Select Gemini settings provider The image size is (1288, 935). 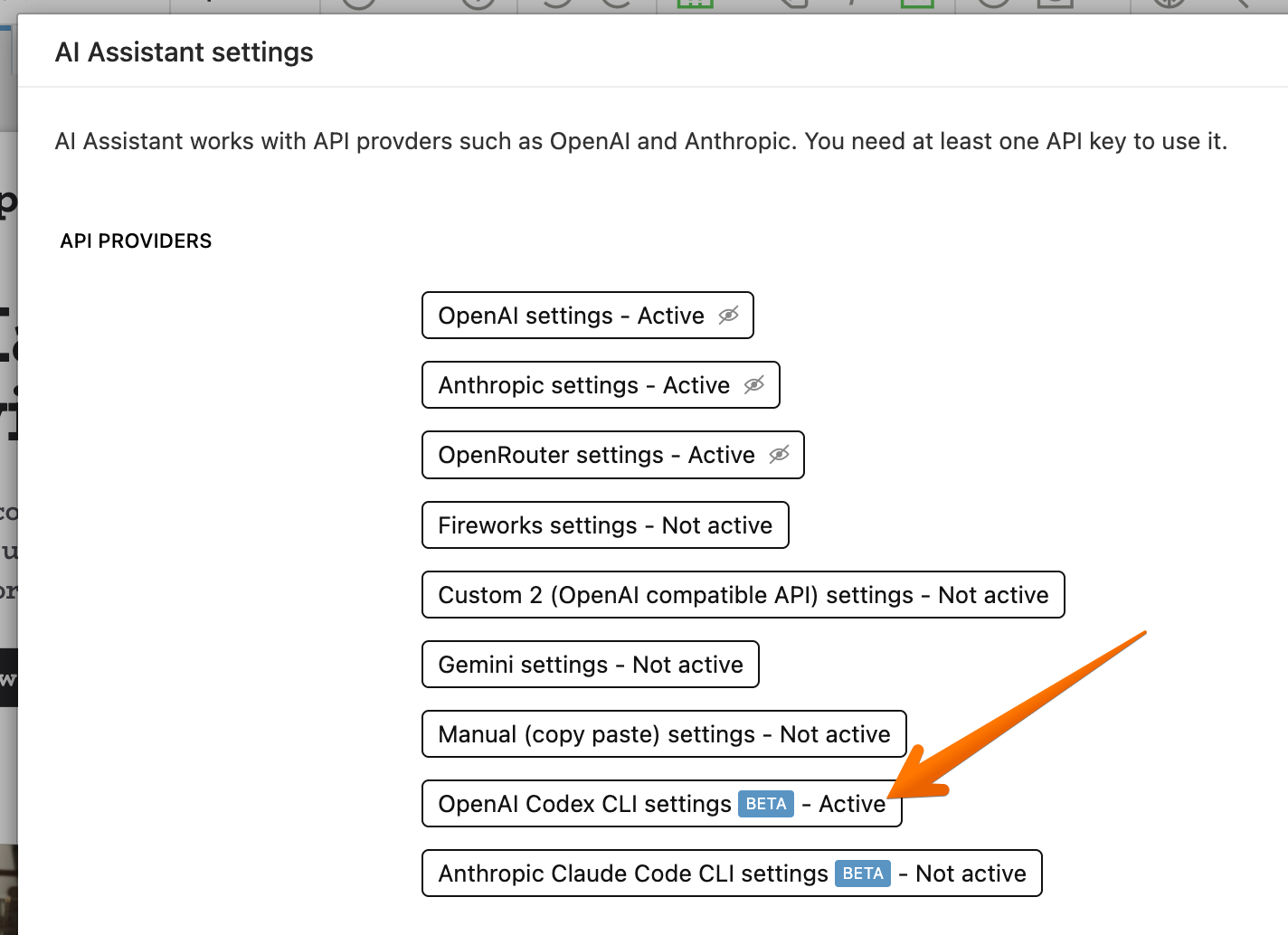(x=590, y=665)
